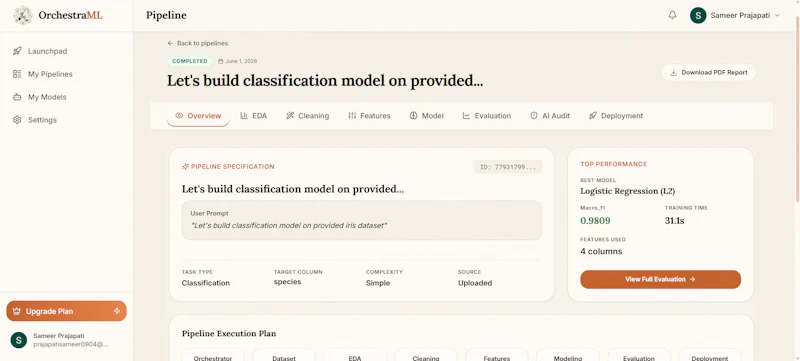Open notifications bell icon
Image resolution: width=800 pixels, height=361 pixels.
672,15
